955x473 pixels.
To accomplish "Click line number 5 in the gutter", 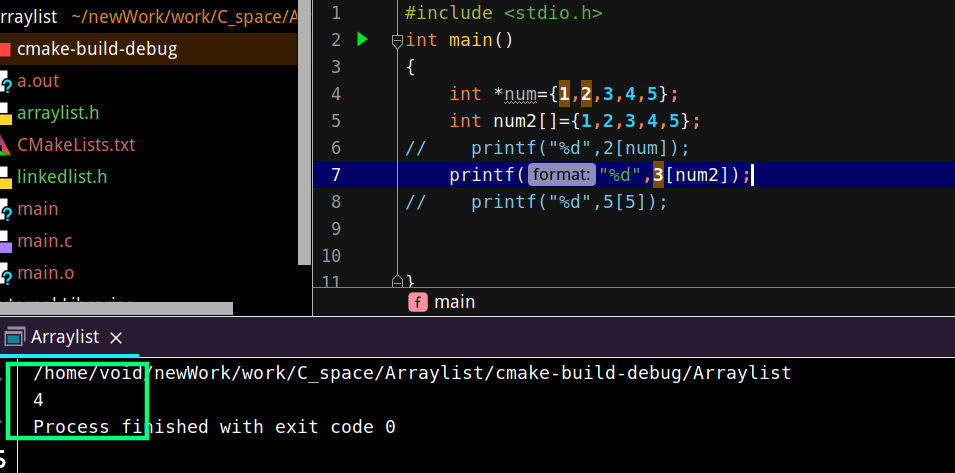I will pyautogui.click(x=336, y=121).
